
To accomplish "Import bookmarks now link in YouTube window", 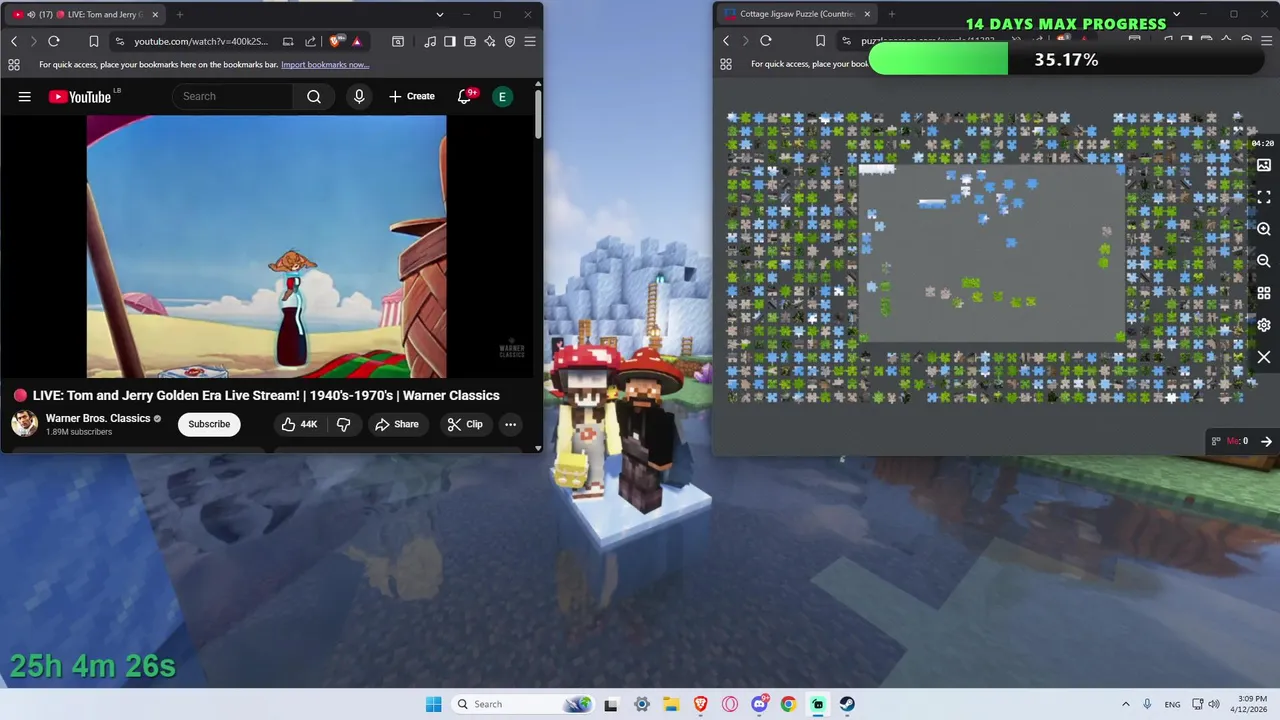I will tap(325, 64).
